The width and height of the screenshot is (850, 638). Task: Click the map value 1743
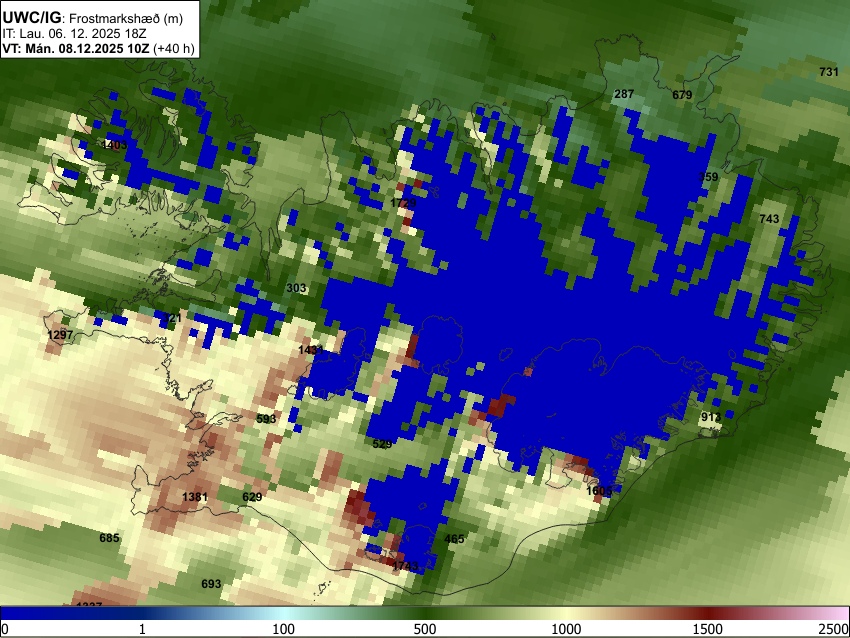click(405, 566)
